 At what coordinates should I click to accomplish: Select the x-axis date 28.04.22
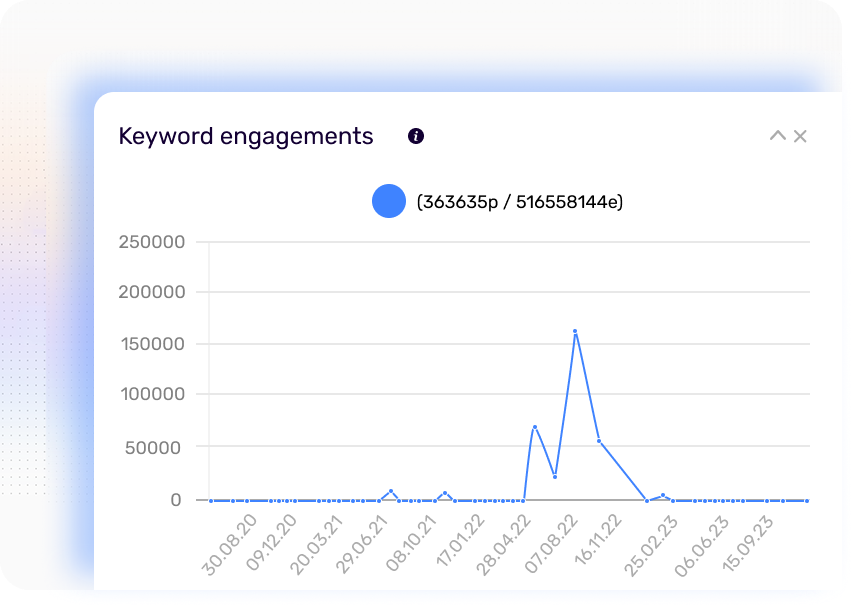pos(504,545)
